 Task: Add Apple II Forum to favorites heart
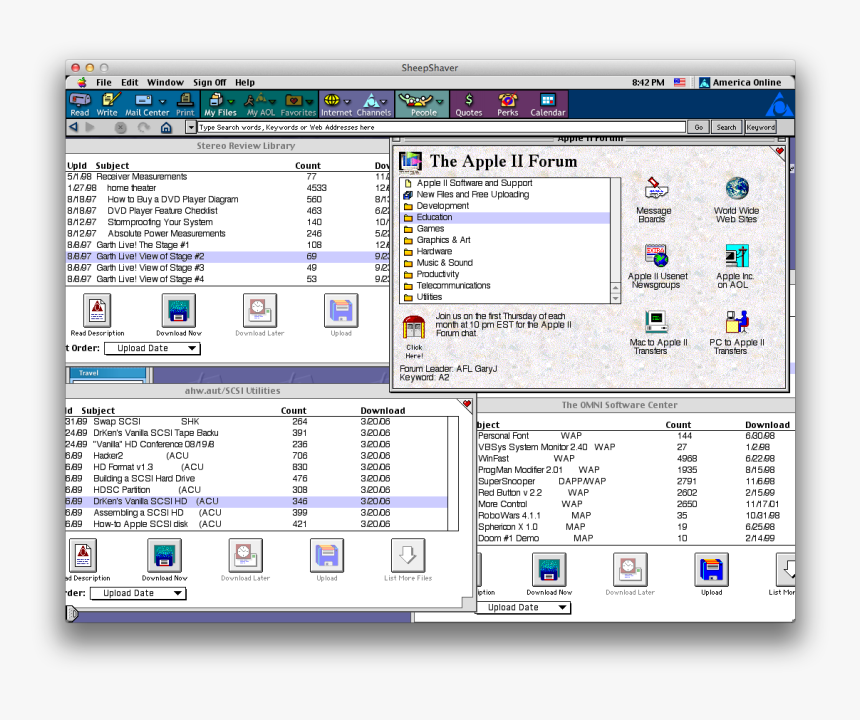click(x=779, y=151)
